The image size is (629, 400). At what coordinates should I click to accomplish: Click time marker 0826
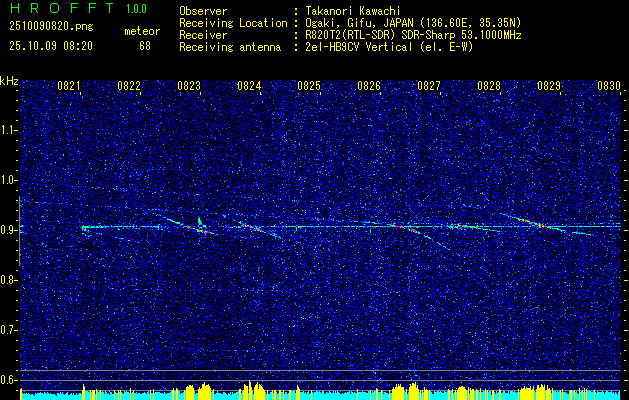(x=369, y=85)
